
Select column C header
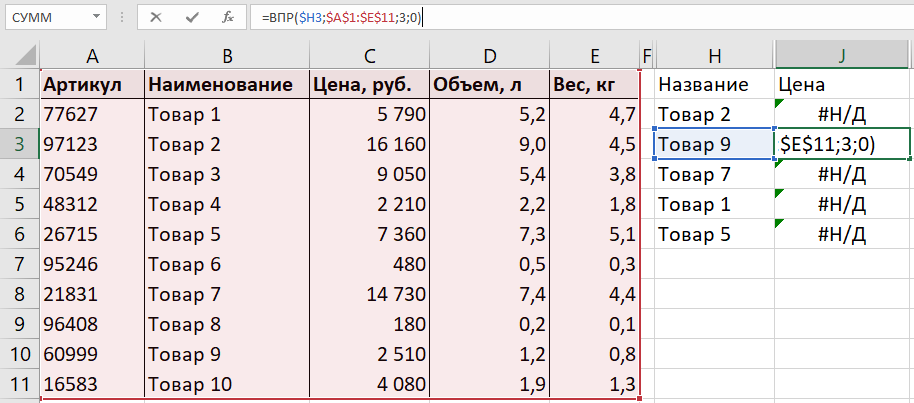369,54
